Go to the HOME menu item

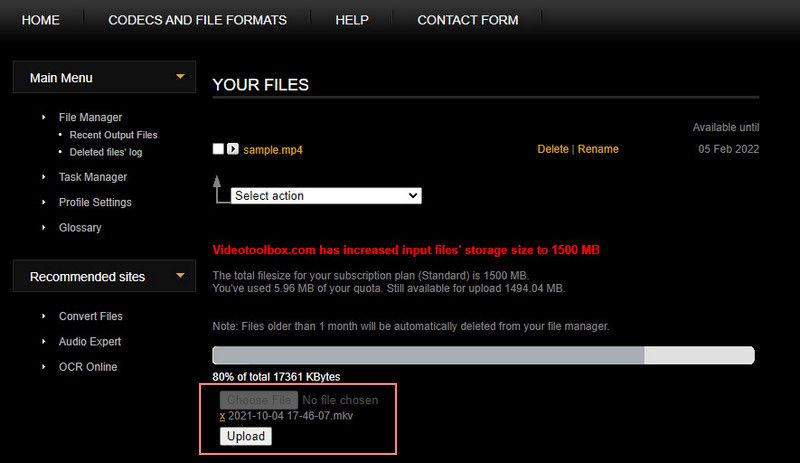(x=40, y=20)
